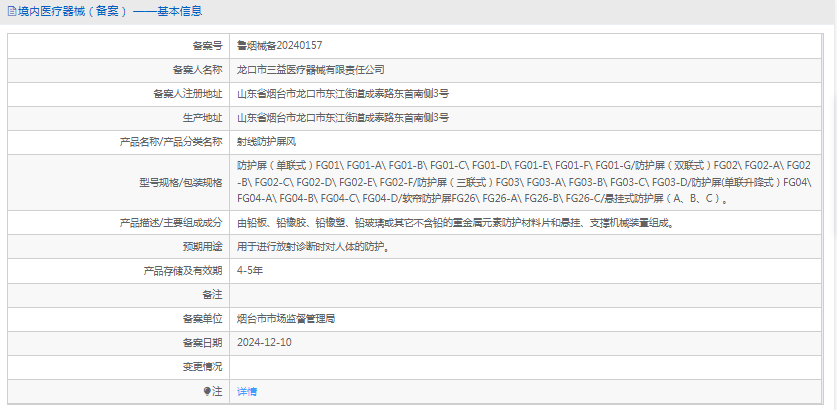The width and height of the screenshot is (837, 410).
Task: Click the 备案人名称 label
Action: pyautogui.click(x=198, y=70)
